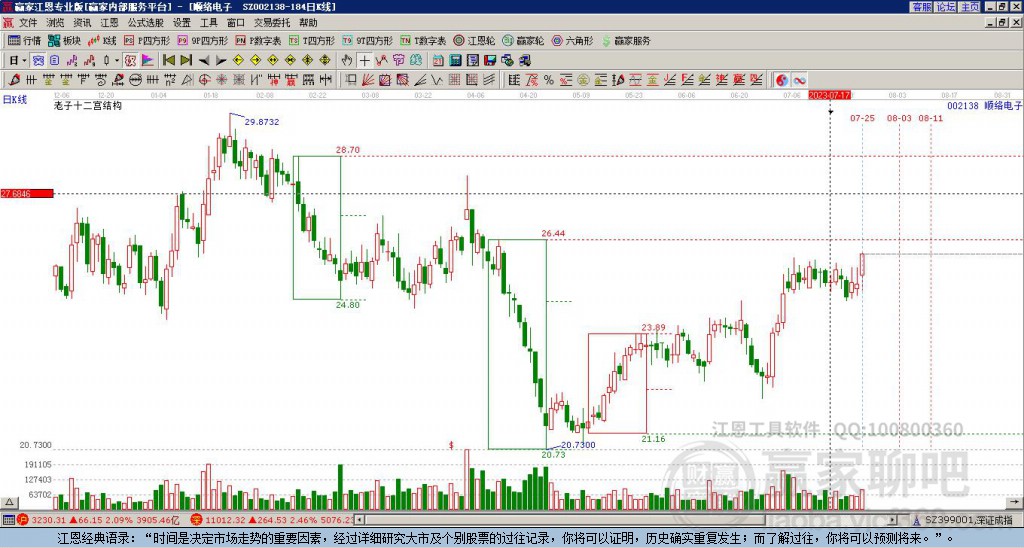Select the percent % line tool
The width and height of the screenshot is (1024, 548).
pyautogui.click(x=549, y=80)
